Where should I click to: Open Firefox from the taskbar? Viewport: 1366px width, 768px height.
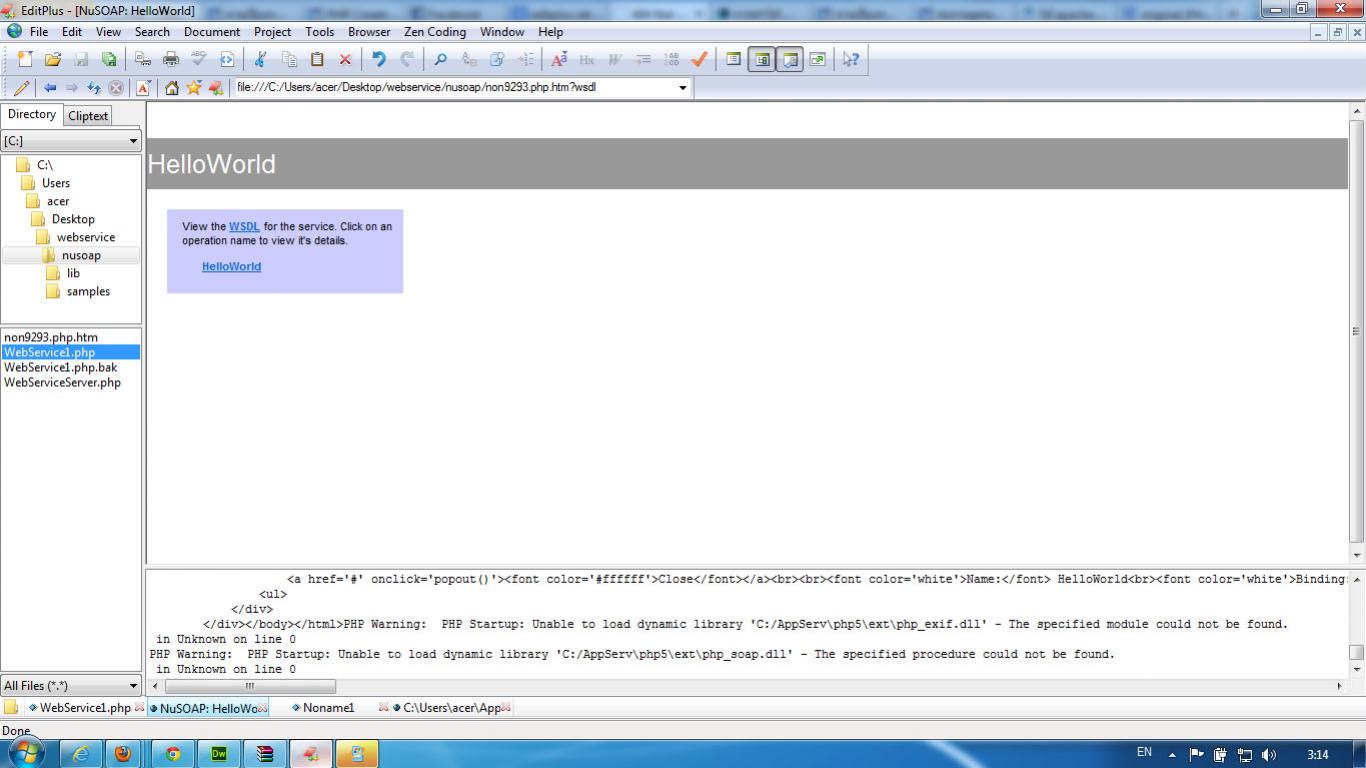[123, 753]
